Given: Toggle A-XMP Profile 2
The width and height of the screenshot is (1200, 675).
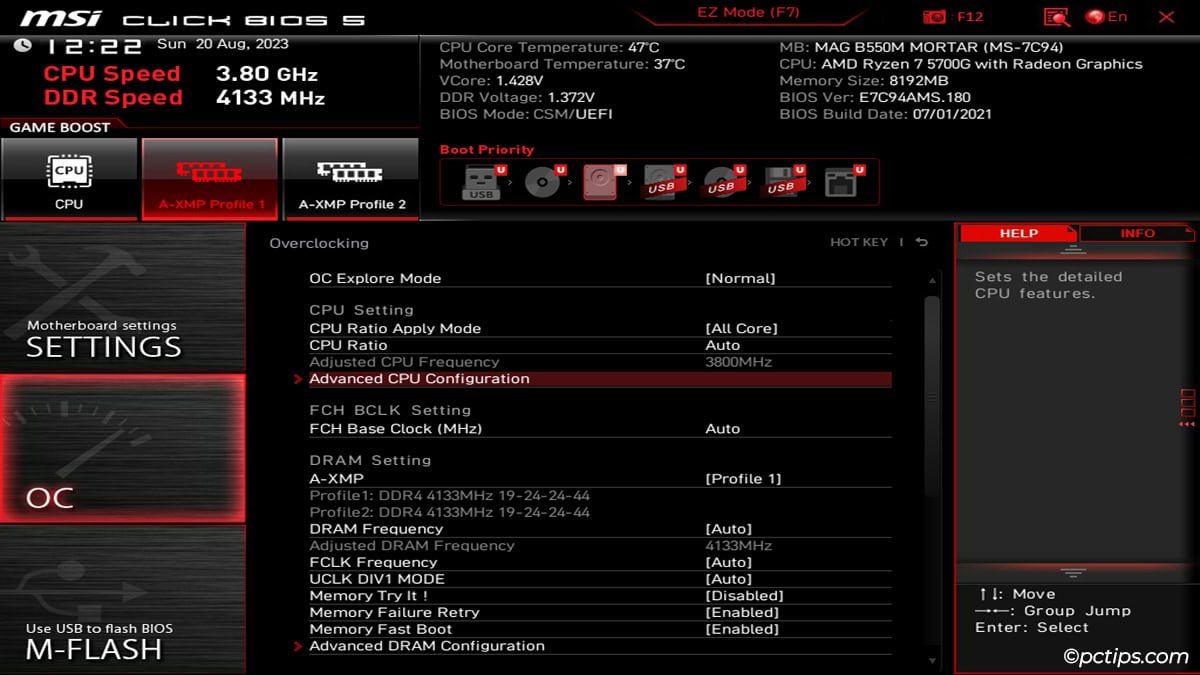Looking at the screenshot, I should pos(351,179).
